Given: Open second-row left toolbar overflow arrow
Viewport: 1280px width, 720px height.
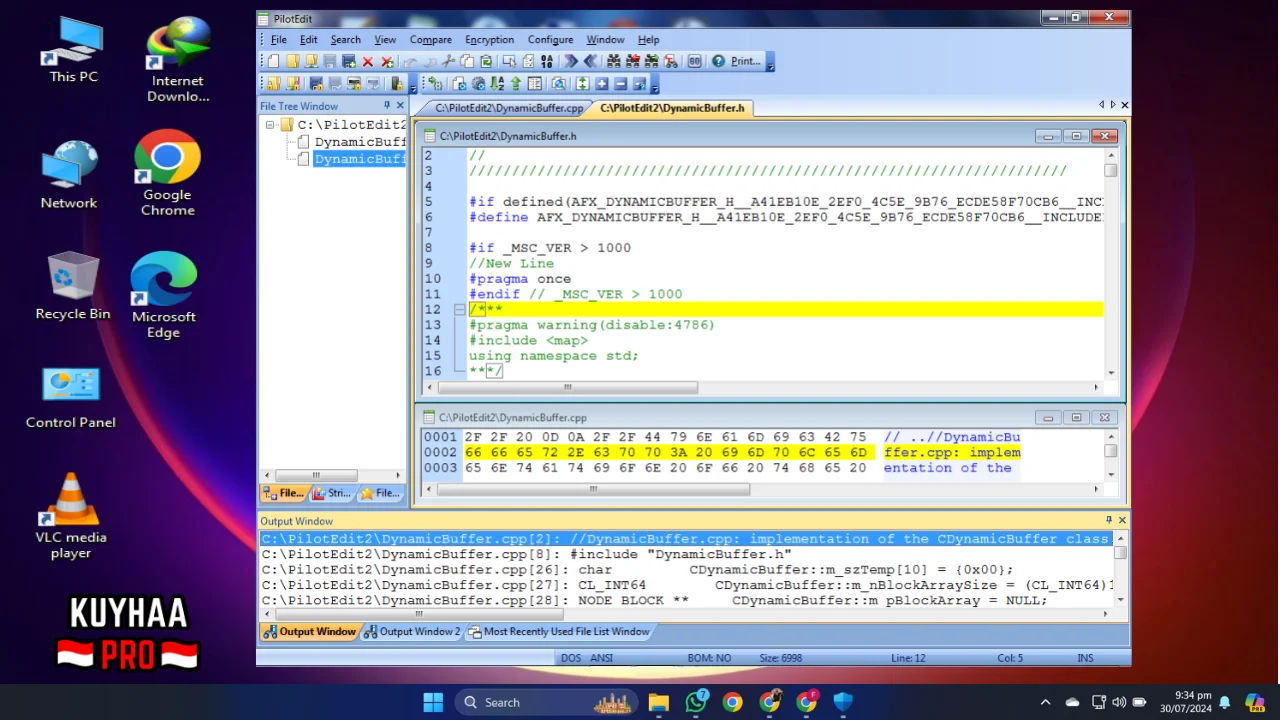Looking at the screenshot, I should click(413, 86).
